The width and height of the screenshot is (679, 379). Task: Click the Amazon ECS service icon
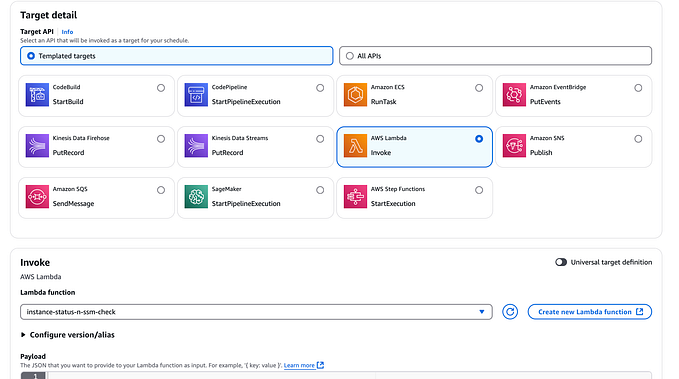[355, 95]
